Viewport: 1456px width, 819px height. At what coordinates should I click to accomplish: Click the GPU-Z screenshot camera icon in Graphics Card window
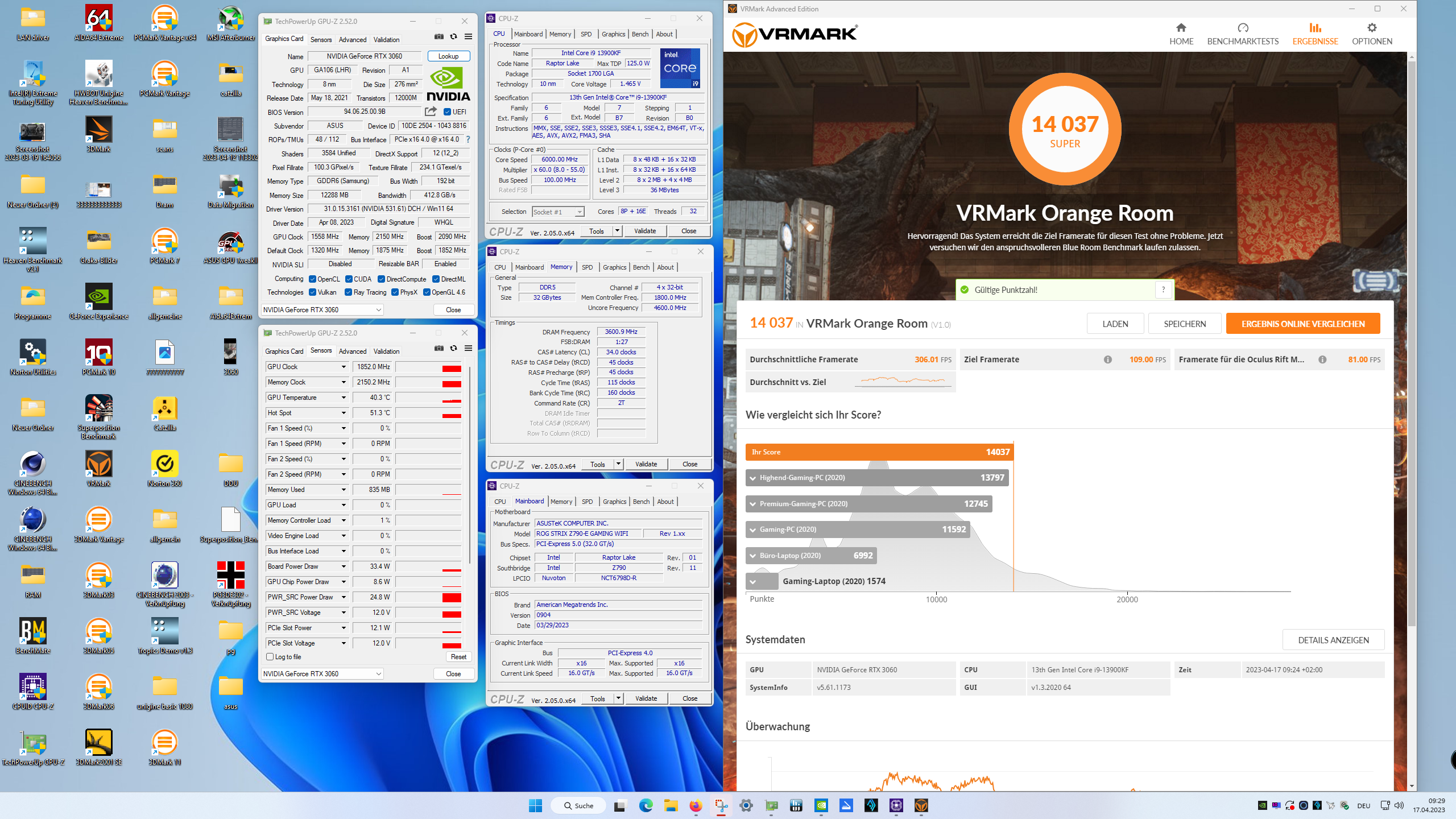pyautogui.click(x=439, y=37)
